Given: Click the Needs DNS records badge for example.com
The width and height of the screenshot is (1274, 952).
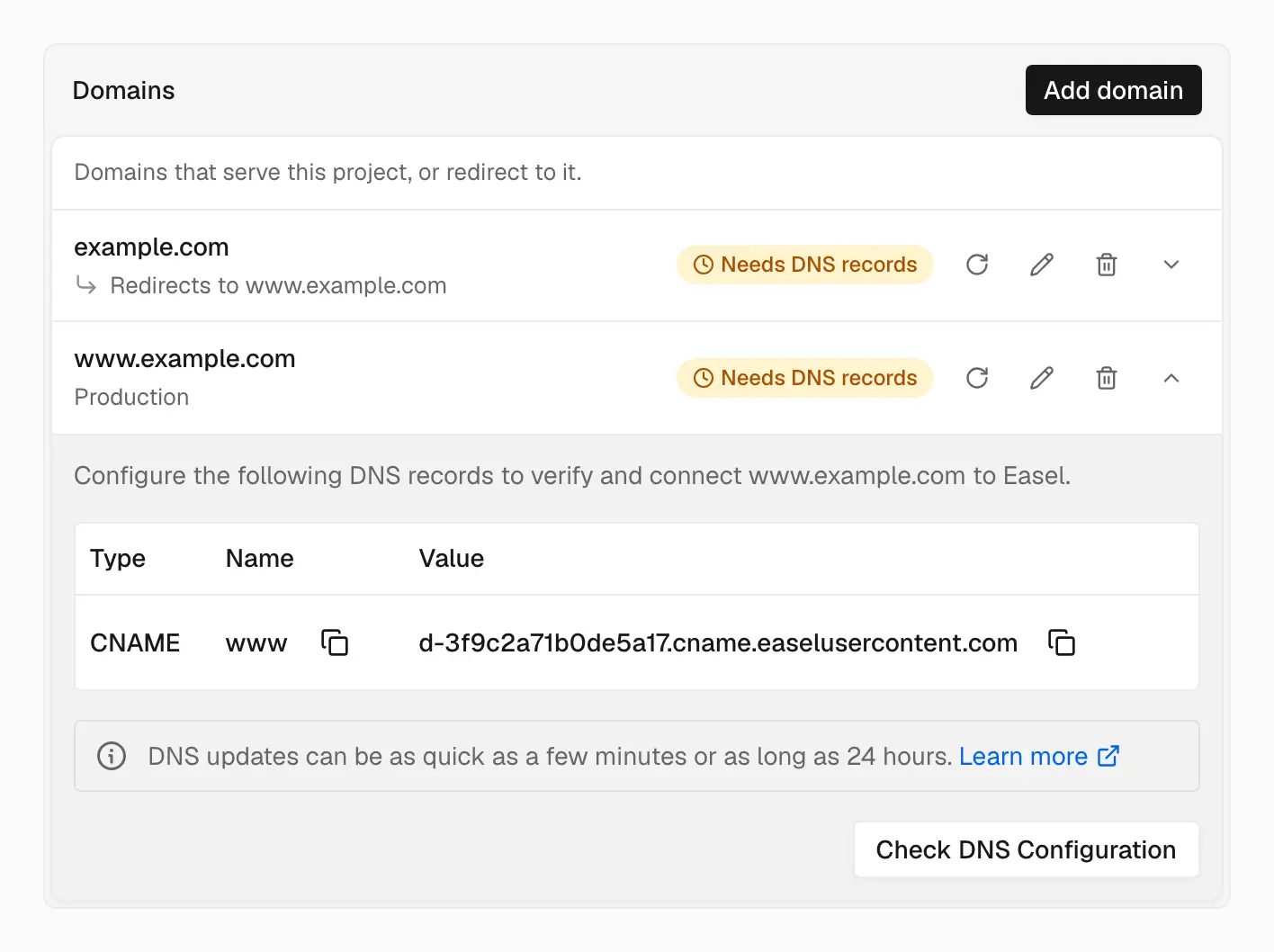Looking at the screenshot, I should 805,265.
